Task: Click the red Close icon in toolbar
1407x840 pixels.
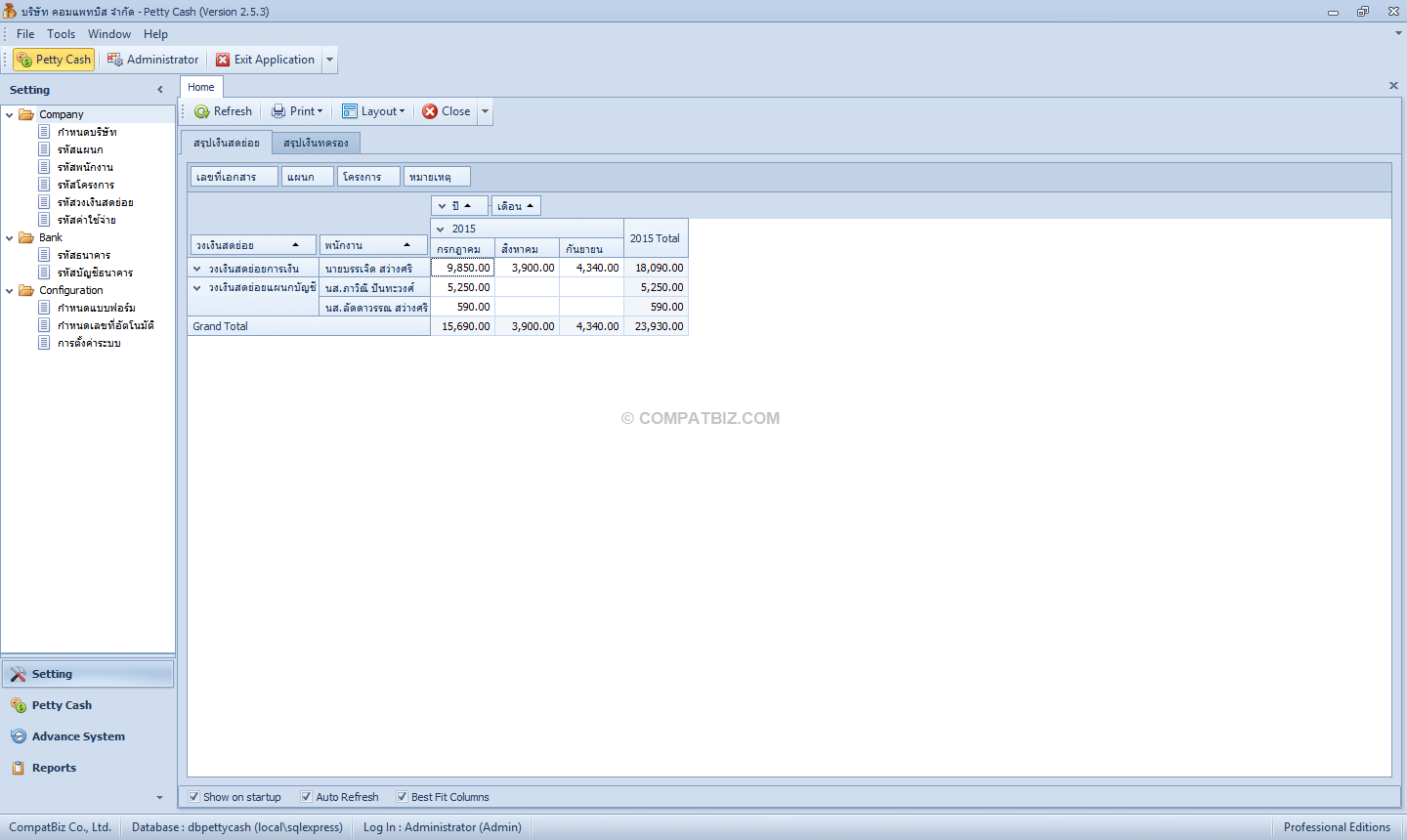Action: pyautogui.click(x=430, y=111)
